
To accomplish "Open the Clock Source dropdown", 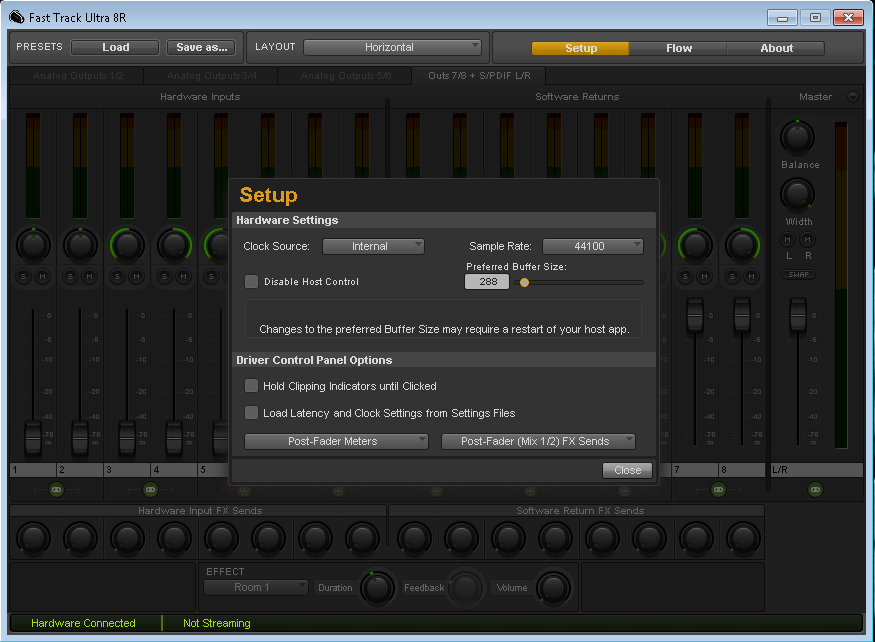I will click(373, 246).
